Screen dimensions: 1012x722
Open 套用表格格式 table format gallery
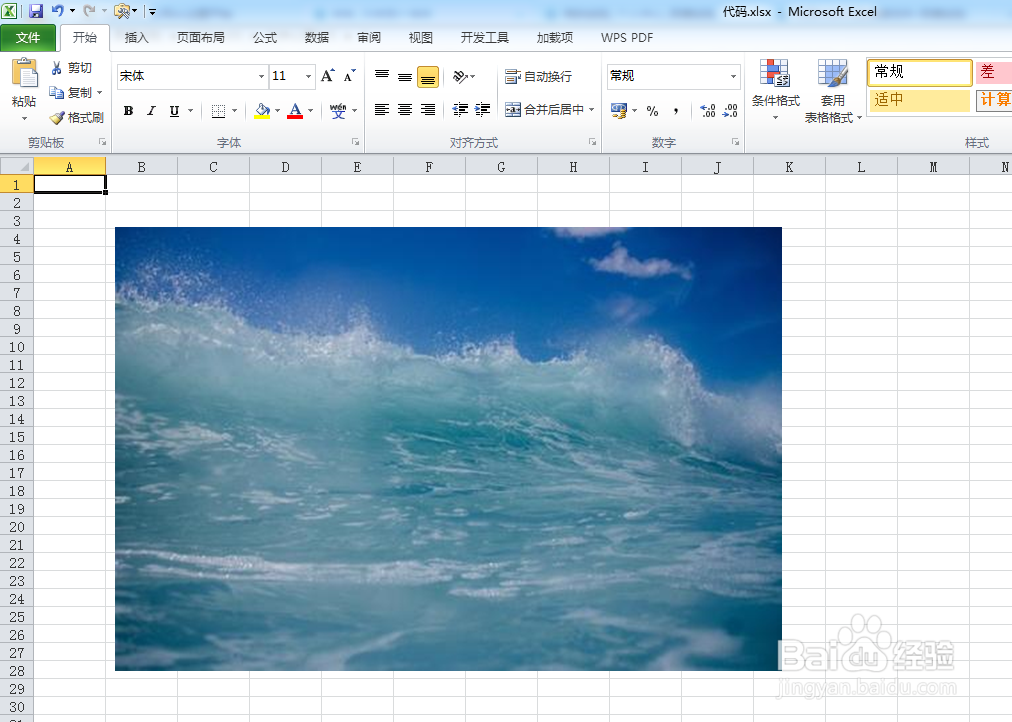833,91
